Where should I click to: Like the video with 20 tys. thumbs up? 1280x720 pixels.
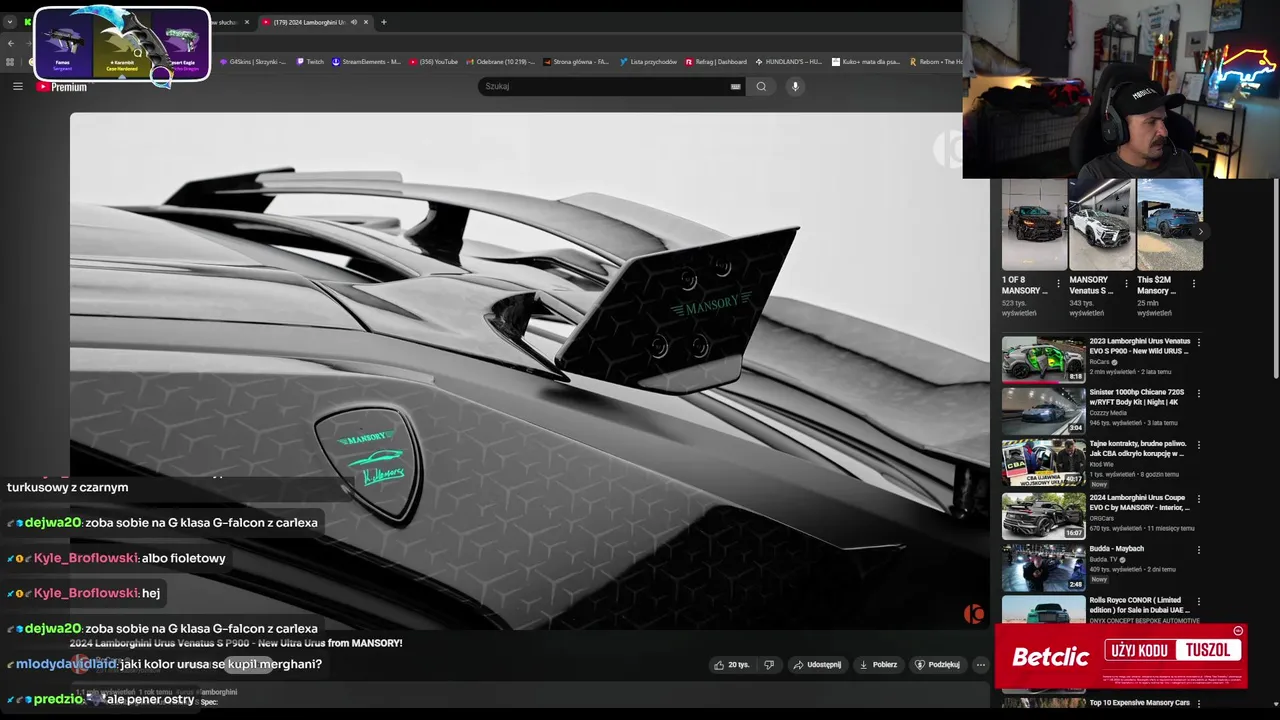pyautogui.click(x=731, y=664)
